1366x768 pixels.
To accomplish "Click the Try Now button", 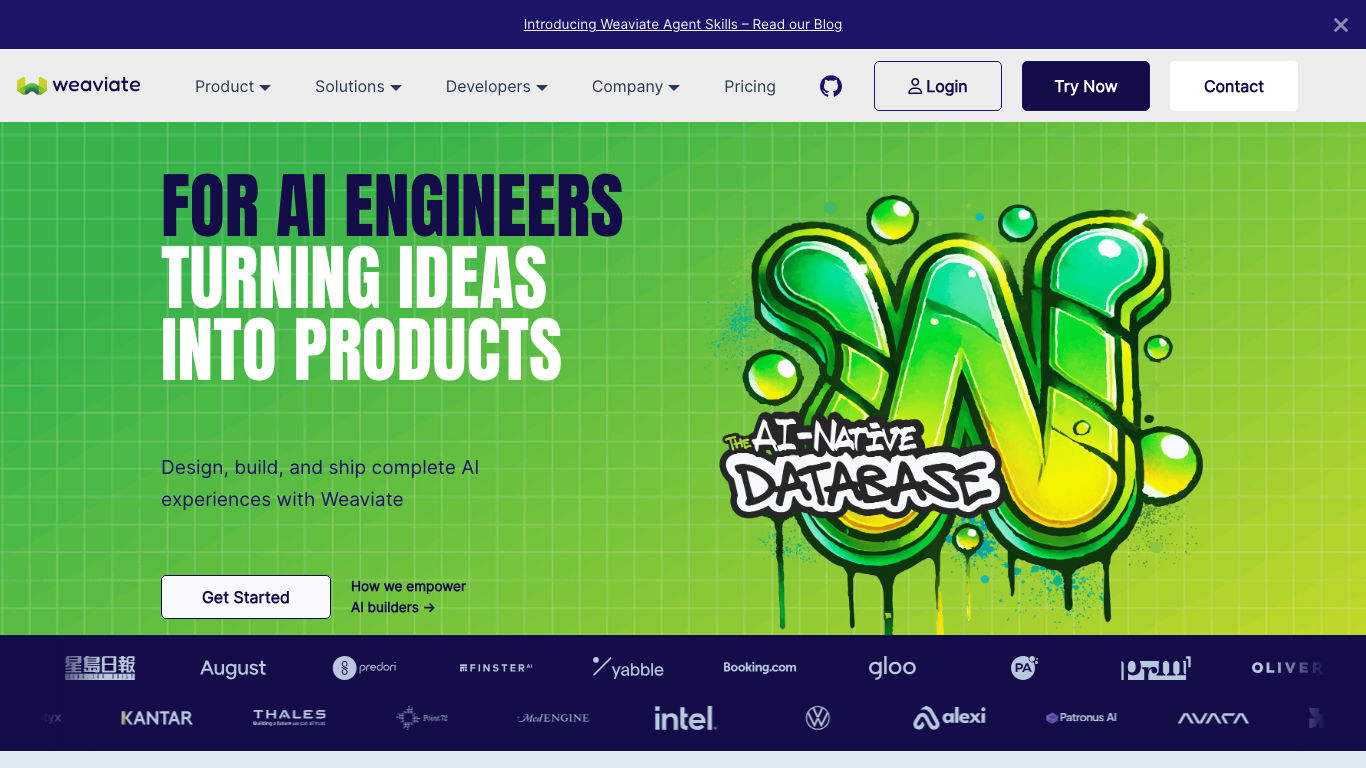I will pyautogui.click(x=1086, y=86).
